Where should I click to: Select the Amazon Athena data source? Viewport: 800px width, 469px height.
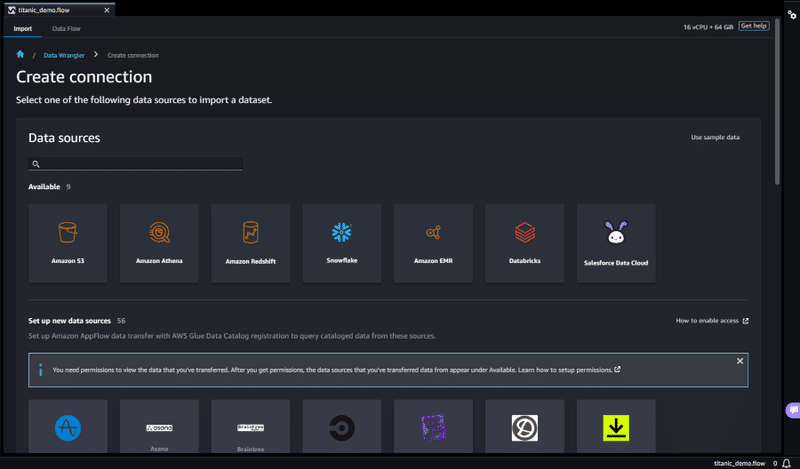coord(159,243)
